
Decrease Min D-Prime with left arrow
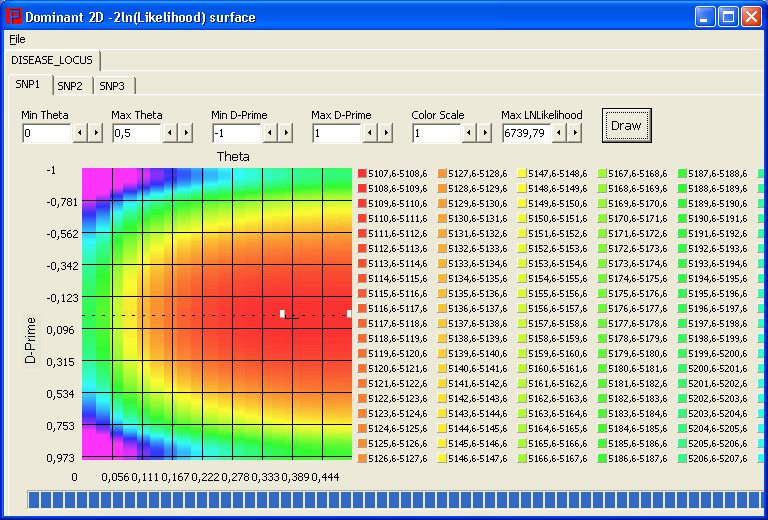click(270, 133)
